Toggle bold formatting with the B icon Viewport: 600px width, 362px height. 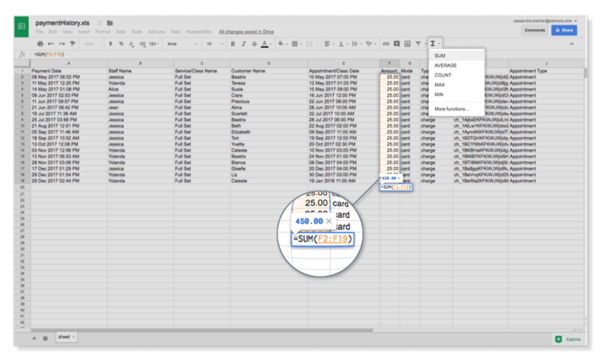pos(233,44)
